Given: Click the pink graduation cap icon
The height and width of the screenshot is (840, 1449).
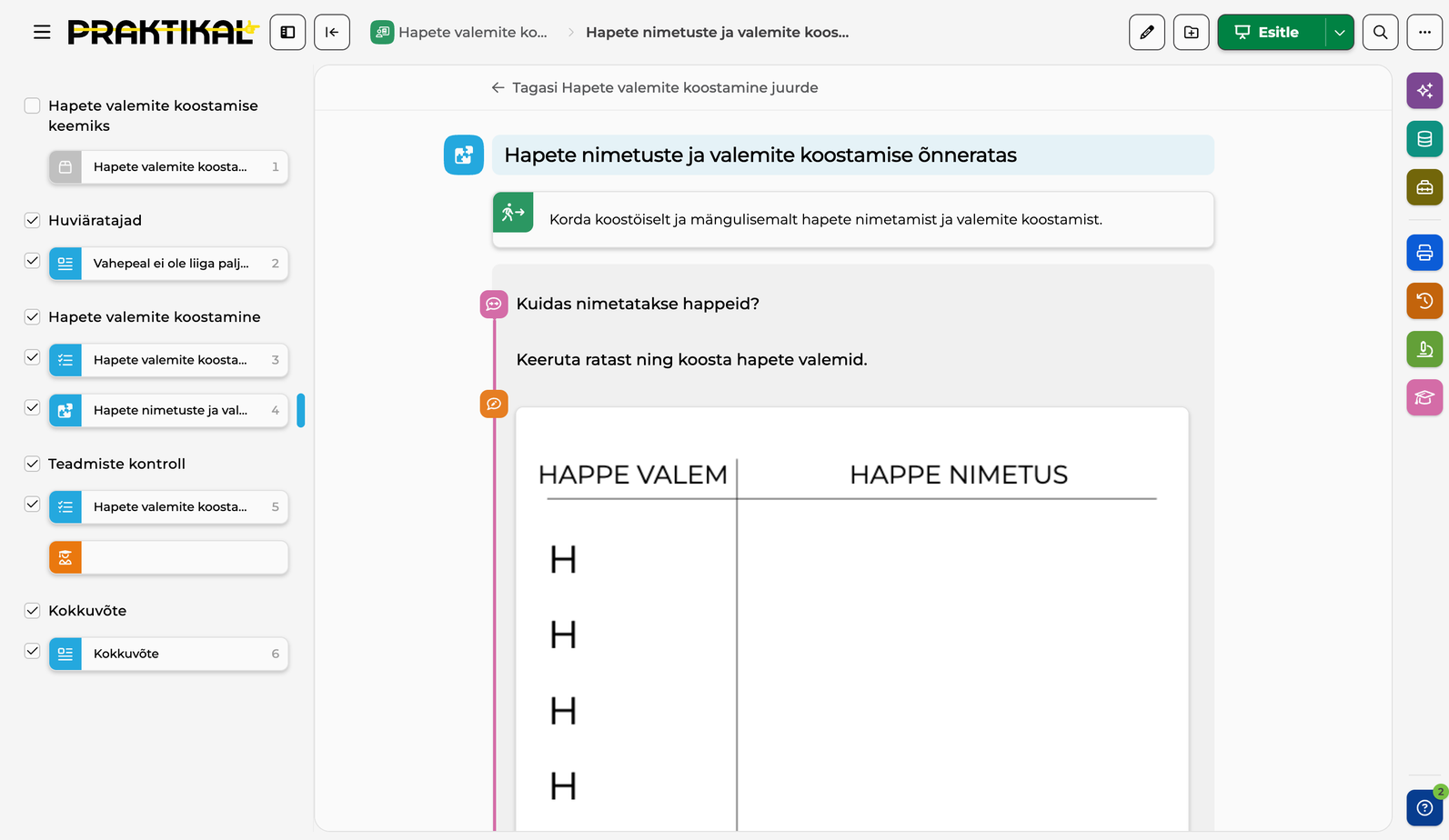Looking at the screenshot, I should (x=1424, y=397).
